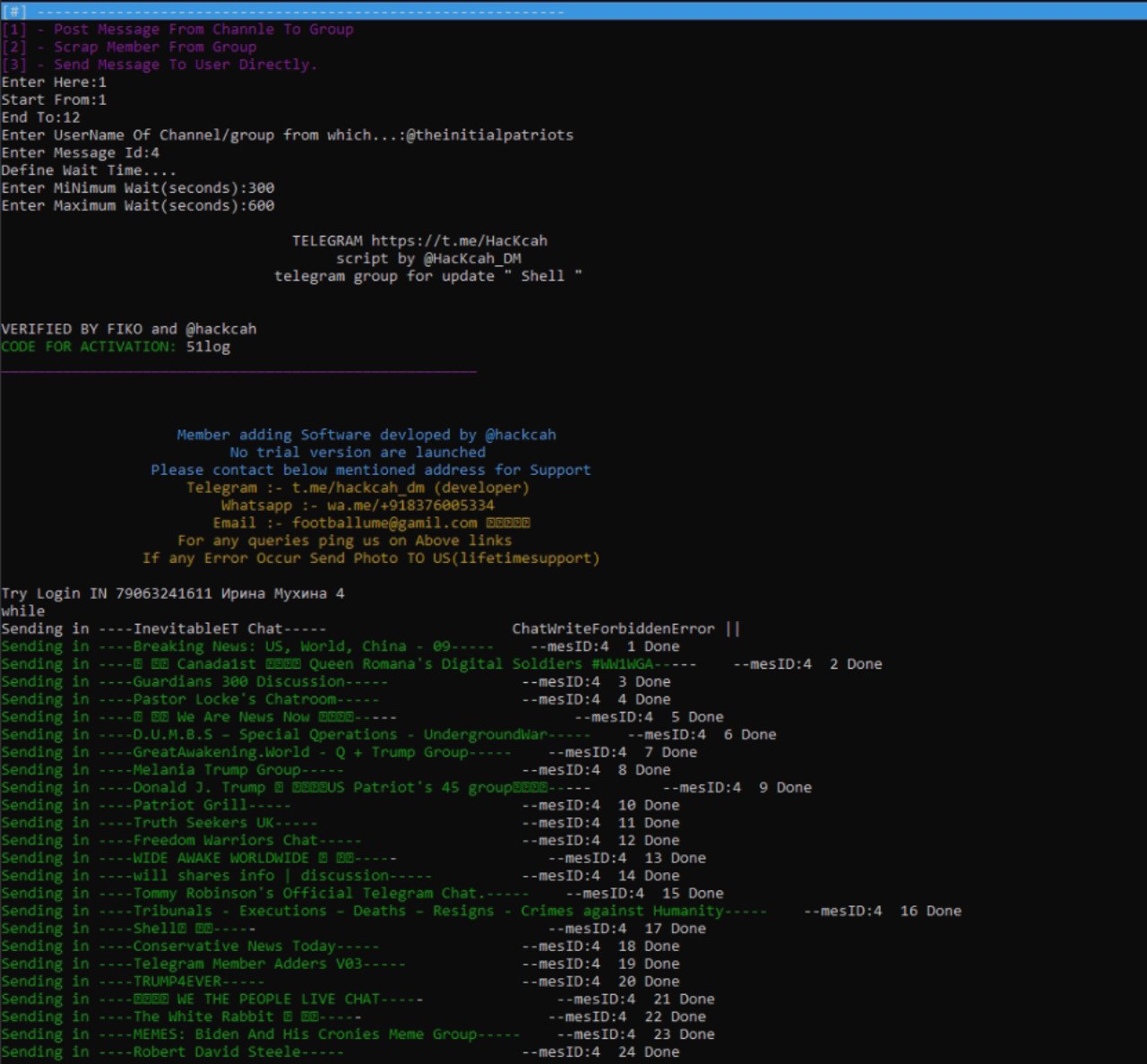Screen dimensions: 1147x1064
Task: Click the 'WE THE PEOPLE LIVE CHAT' line
Action: 358,999
